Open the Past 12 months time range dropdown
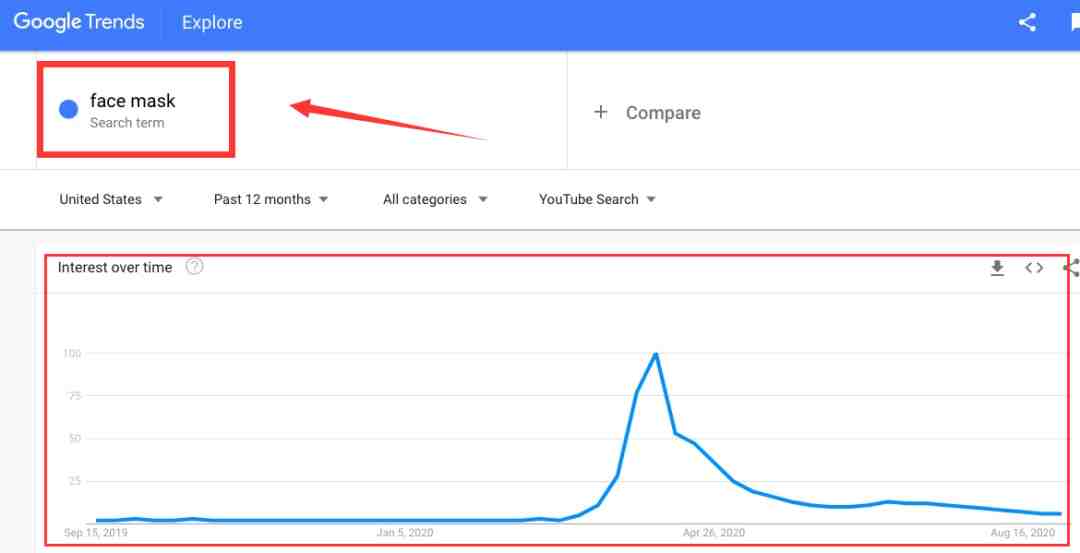 click(271, 200)
